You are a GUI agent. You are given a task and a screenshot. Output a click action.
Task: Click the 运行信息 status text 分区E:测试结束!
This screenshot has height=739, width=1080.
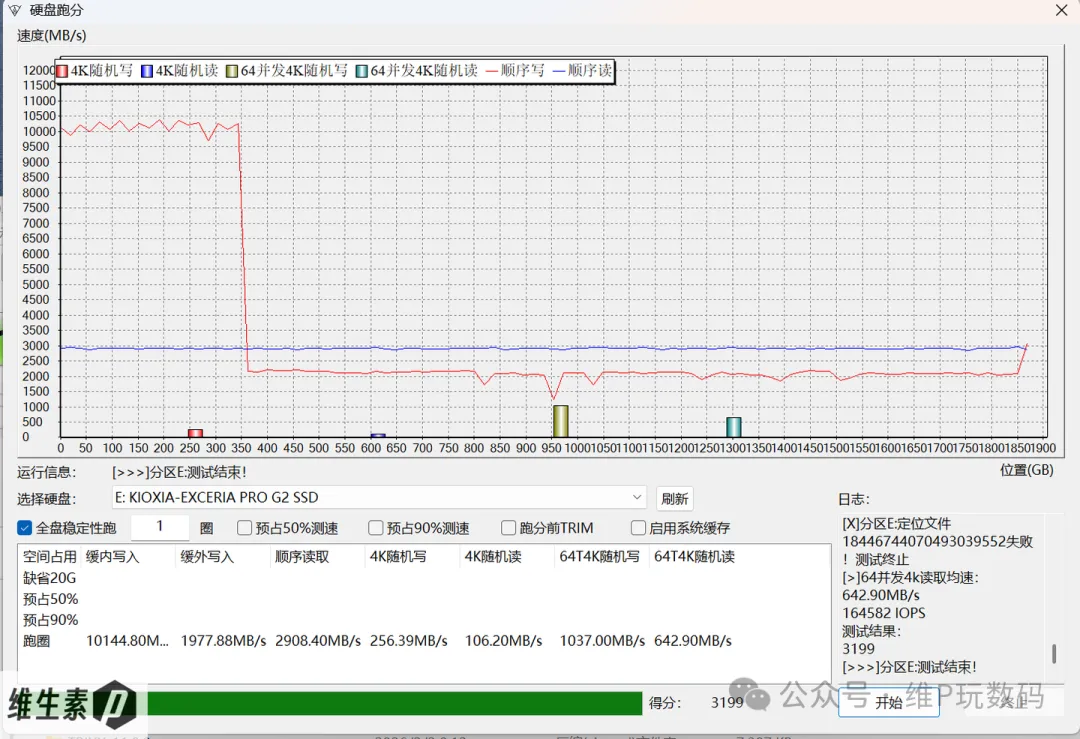point(179,472)
